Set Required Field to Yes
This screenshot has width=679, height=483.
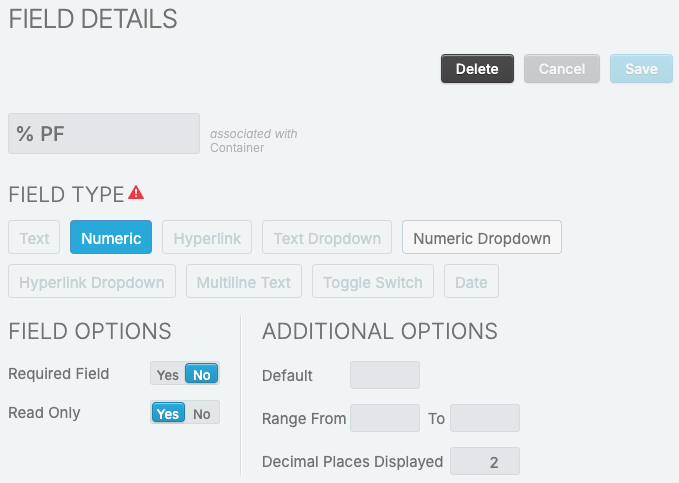pos(168,375)
